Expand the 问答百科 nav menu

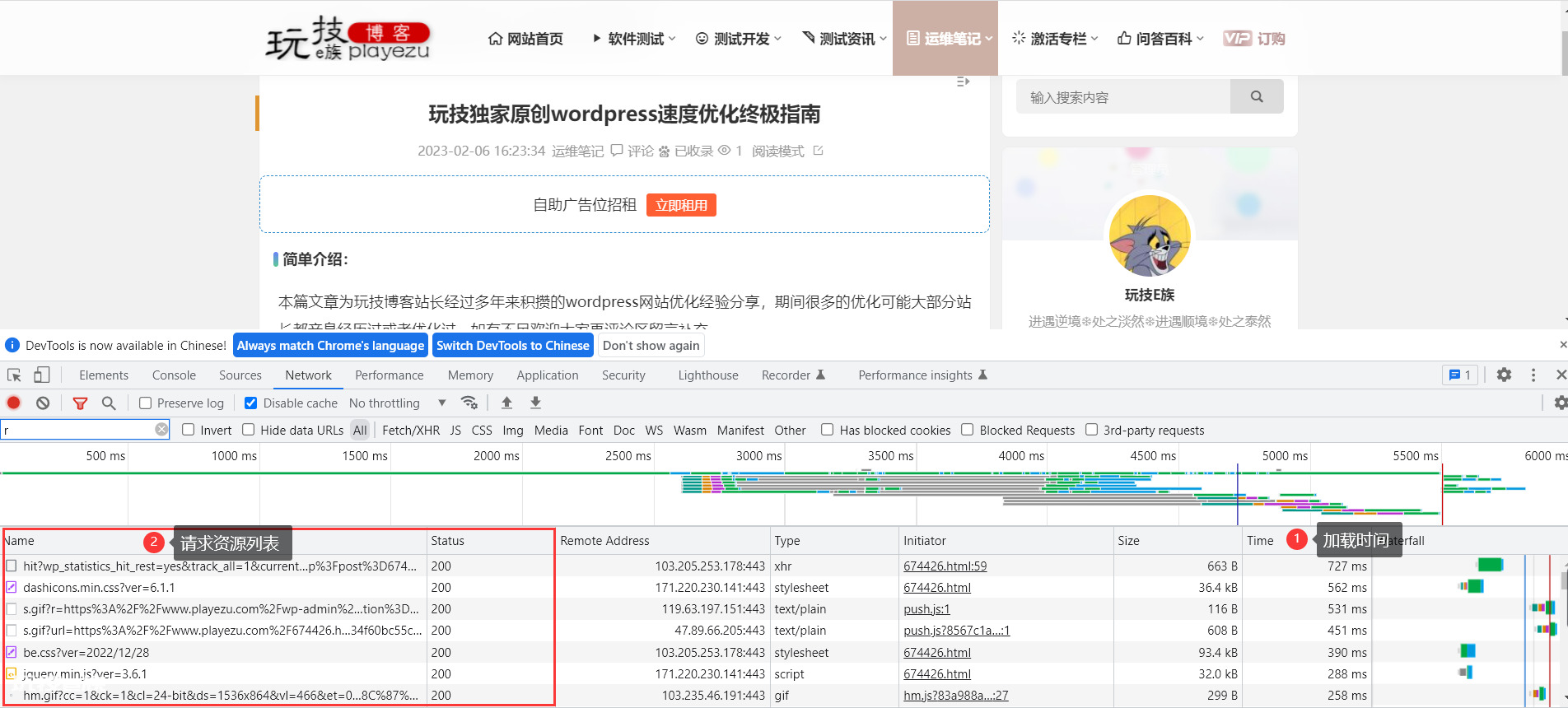point(1160,39)
